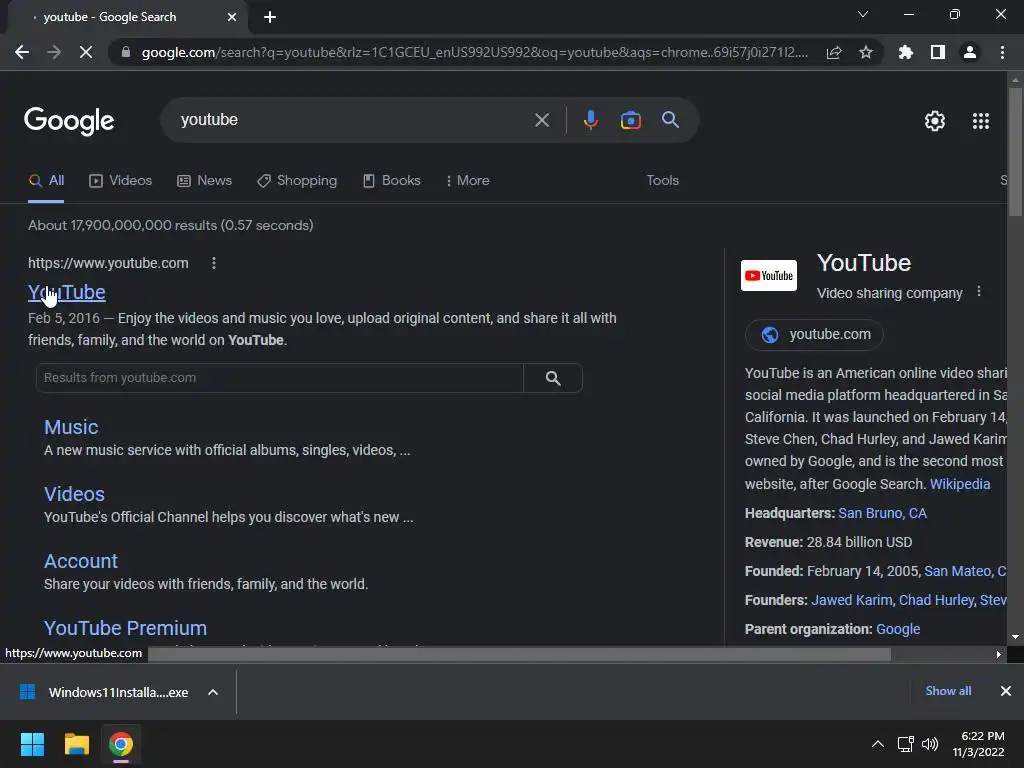Click the Chrome address bar URL
Viewport: 1024px width, 768px height.
pyautogui.click(x=475, y=52)
